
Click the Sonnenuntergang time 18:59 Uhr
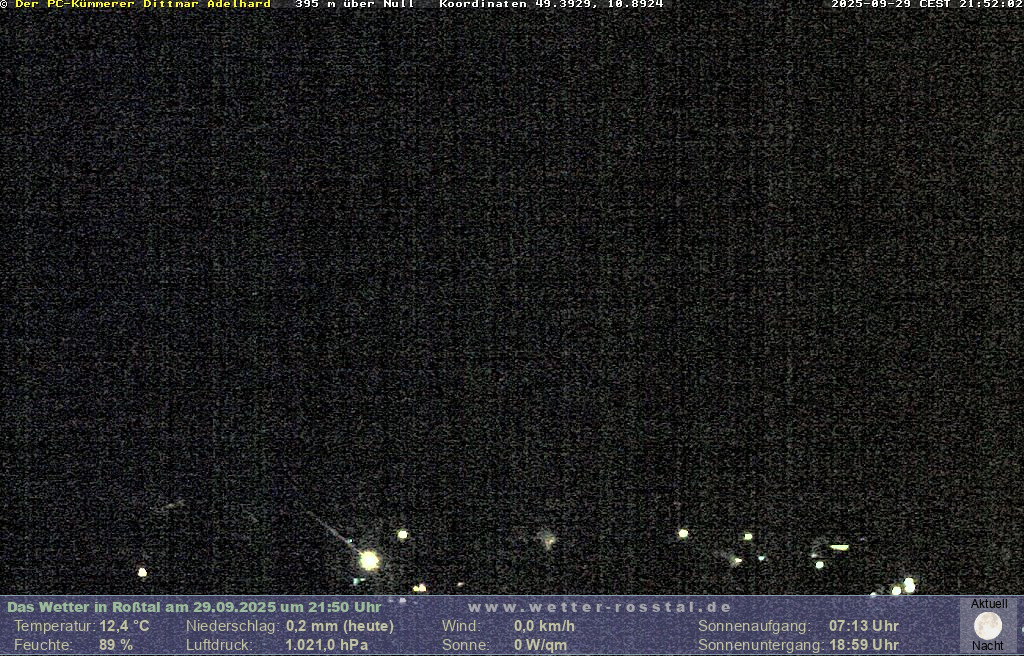pyautogui.click(x=863, y=645)
